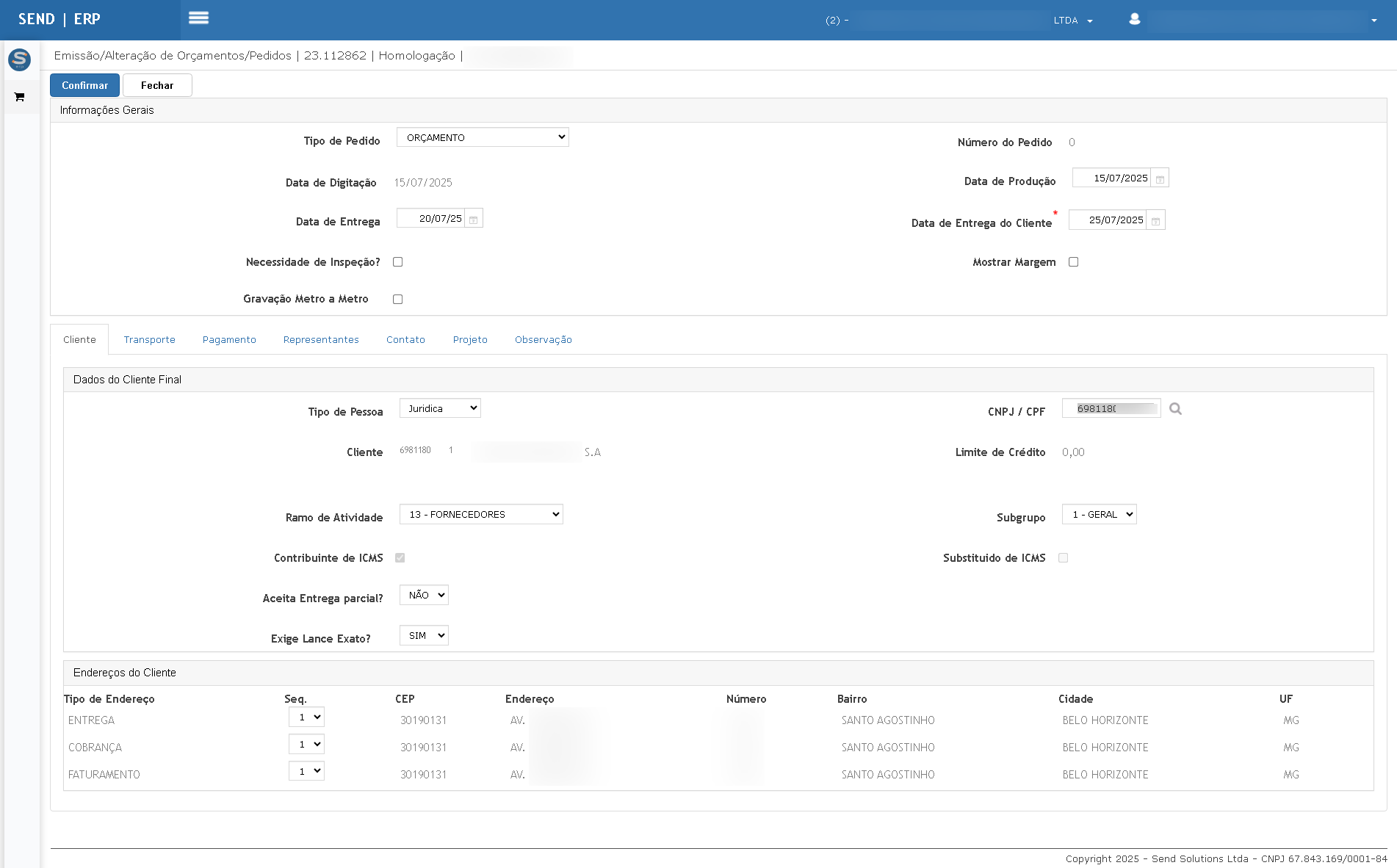This screenshot has height=868, width=1397.
Task: Open the Pagamento tab
Action: pos(229,340)
